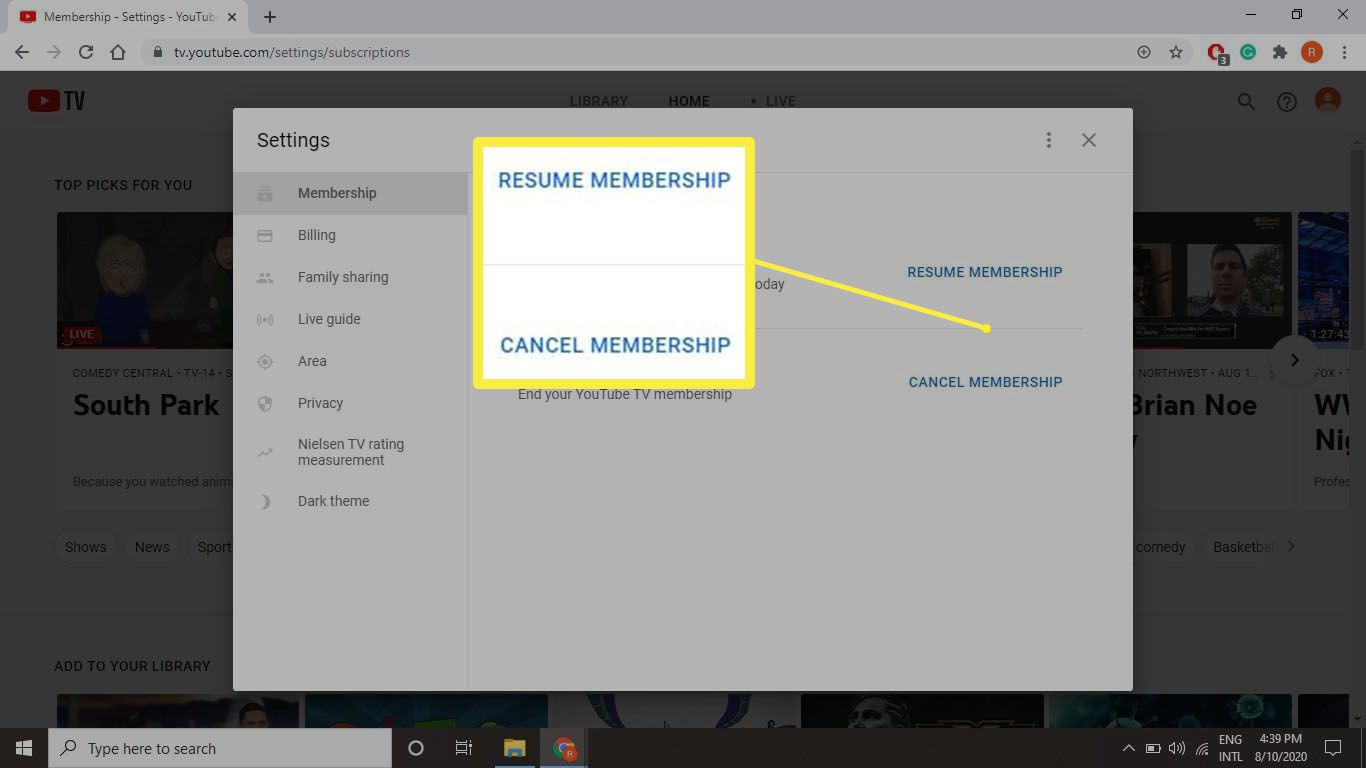1366x768 pixels.
Task: Open Cortana circle on the taskbar
Action: (x=416, y=748)
